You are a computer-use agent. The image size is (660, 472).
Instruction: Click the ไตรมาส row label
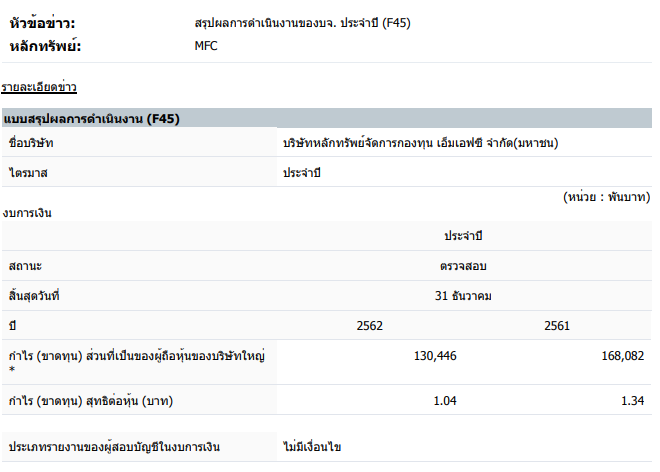pyautogui.click(x=28, y=173)
